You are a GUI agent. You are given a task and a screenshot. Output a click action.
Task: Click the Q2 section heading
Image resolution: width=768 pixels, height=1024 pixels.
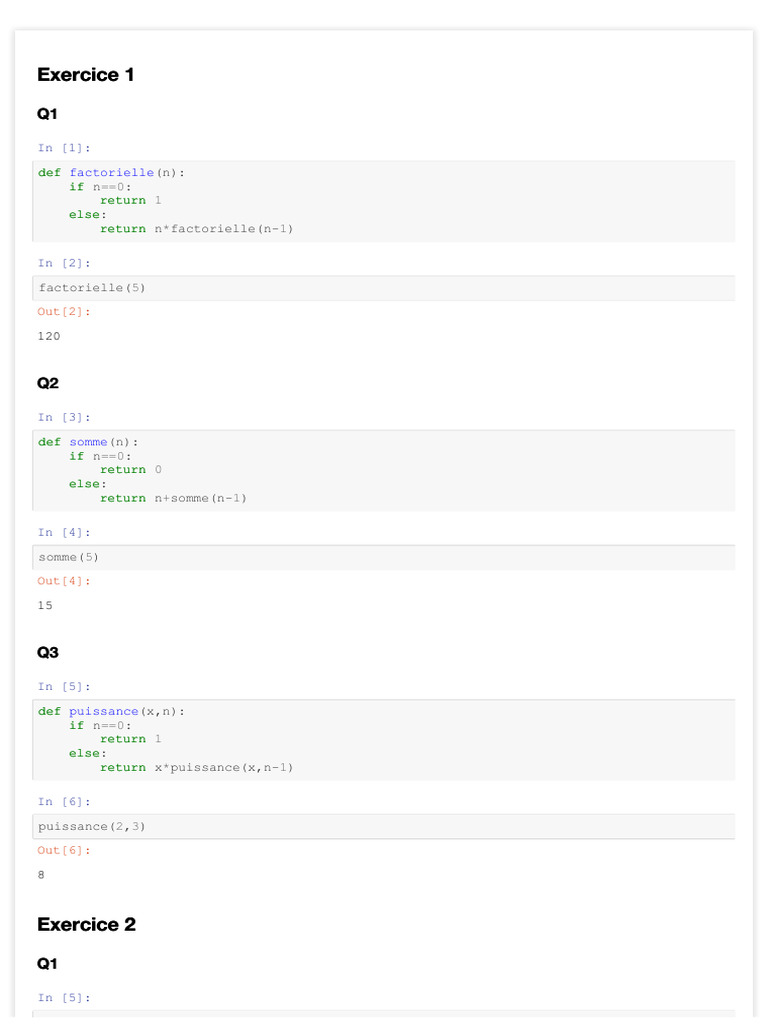[x=48, y=383]
